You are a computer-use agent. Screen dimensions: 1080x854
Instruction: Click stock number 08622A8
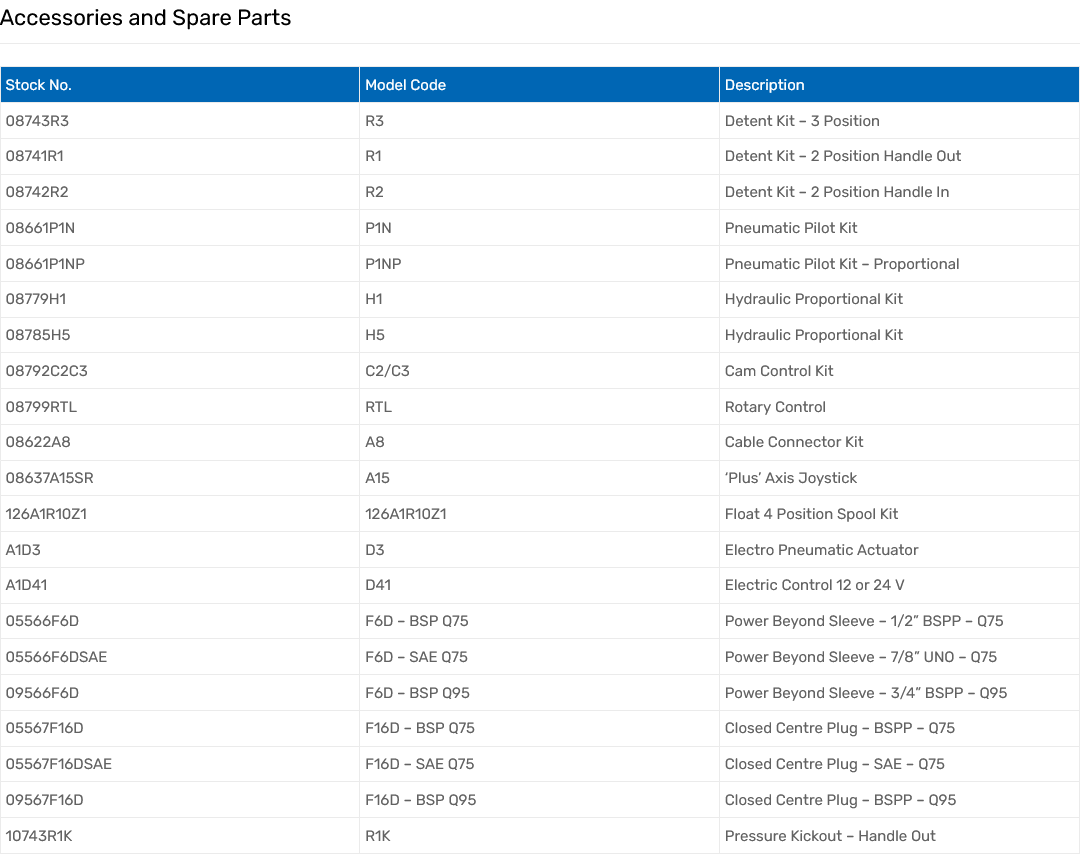(38, 442)
